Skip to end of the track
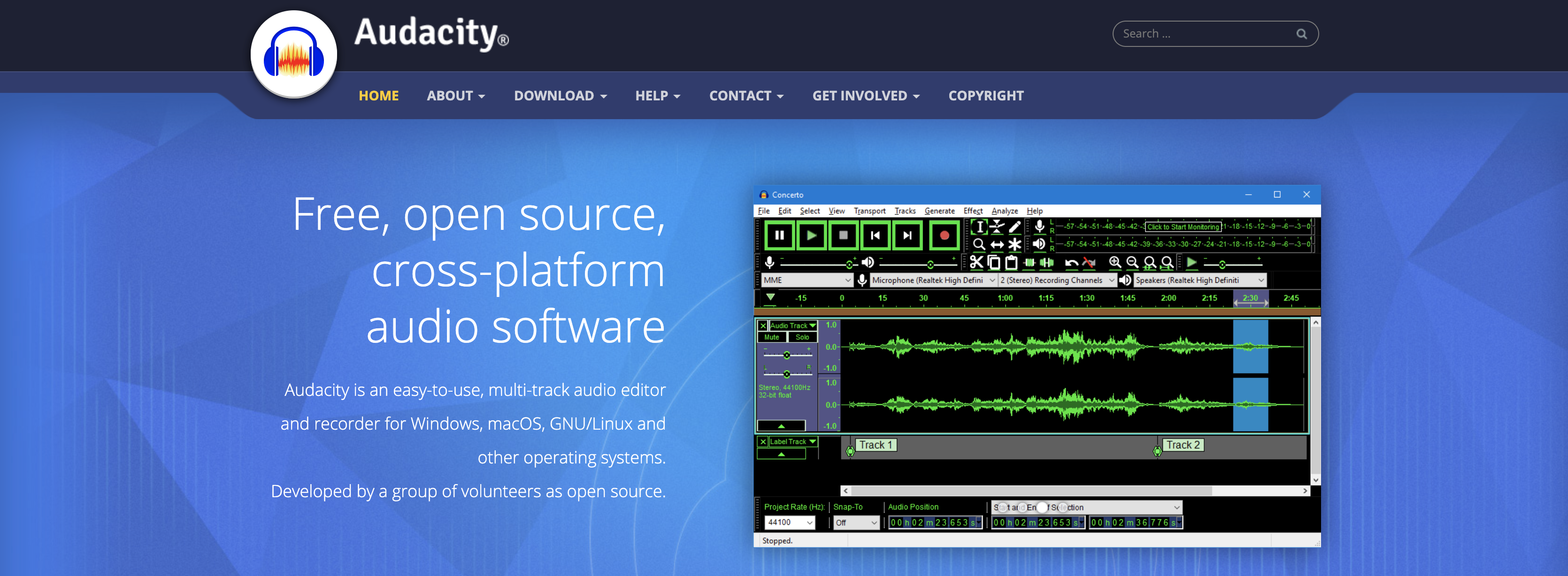 pyautogui.click(x=907, y=235)
